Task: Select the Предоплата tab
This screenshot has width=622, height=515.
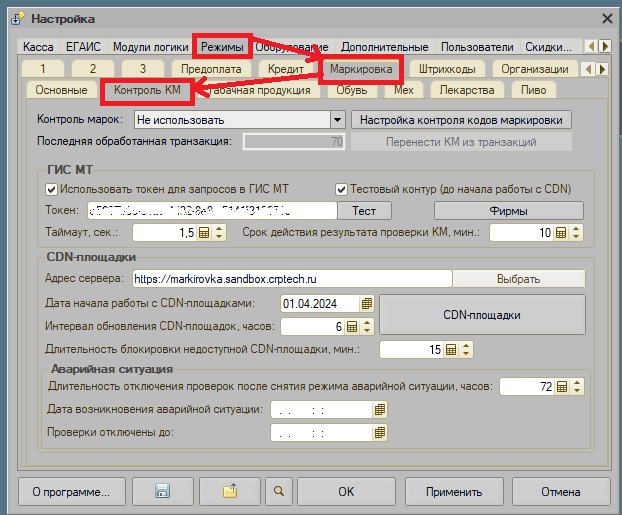Action: (x=211, y=69)
